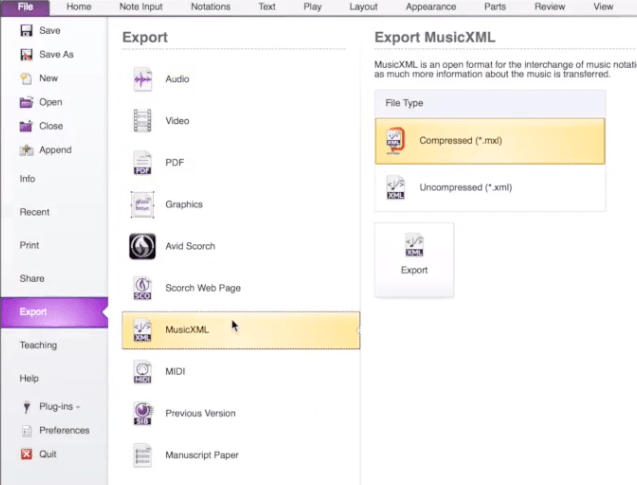Image resolution: width=637 pixels, height=485 pixels.
Task: Select the Previous Version label
Action: point(200,414)
